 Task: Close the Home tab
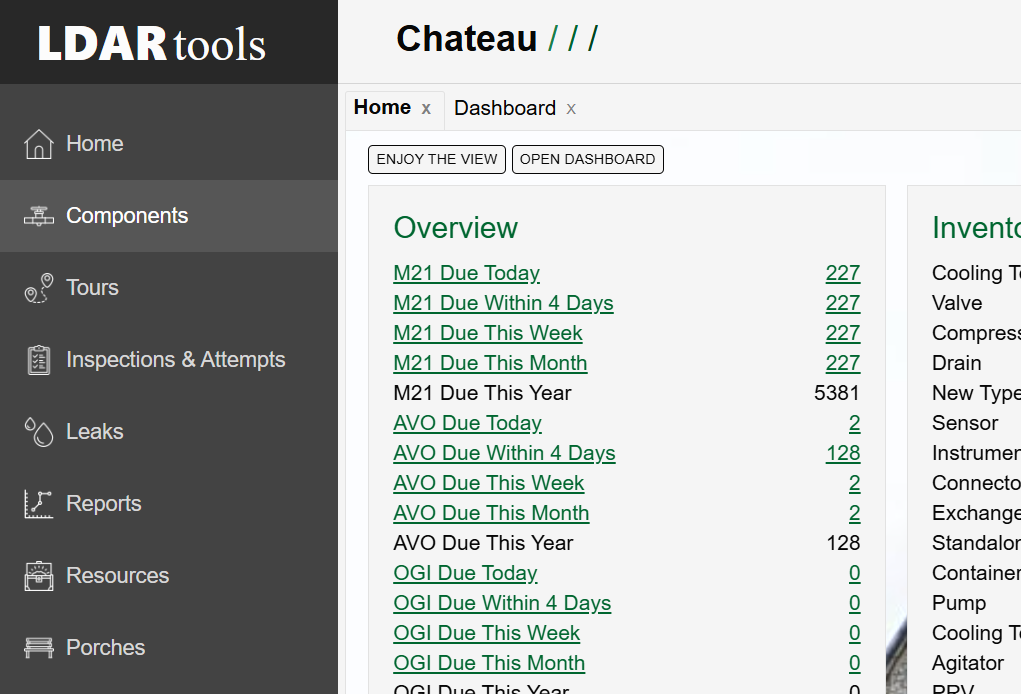point(426,109)
